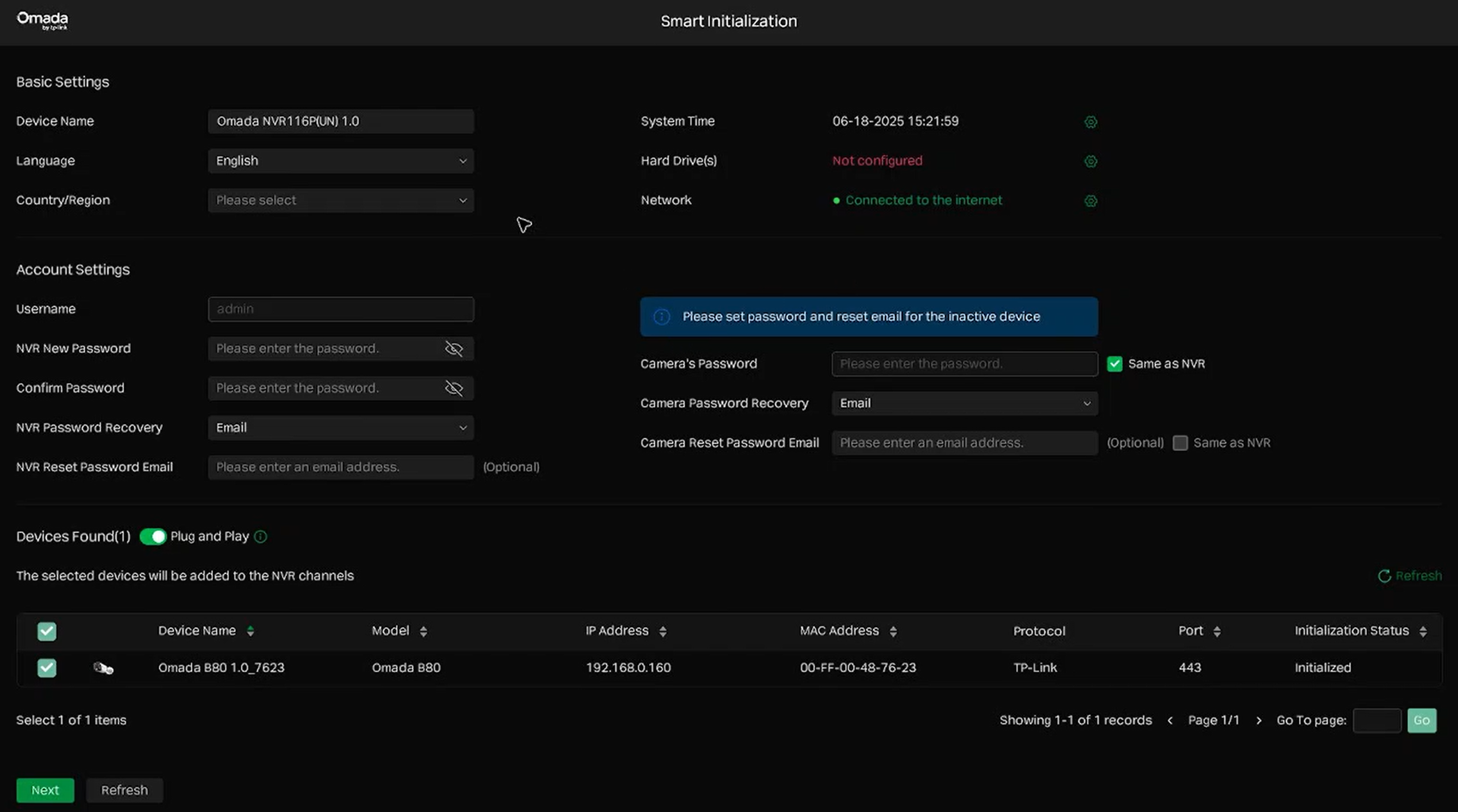Click the Go page button

(x=1422, y=721)
